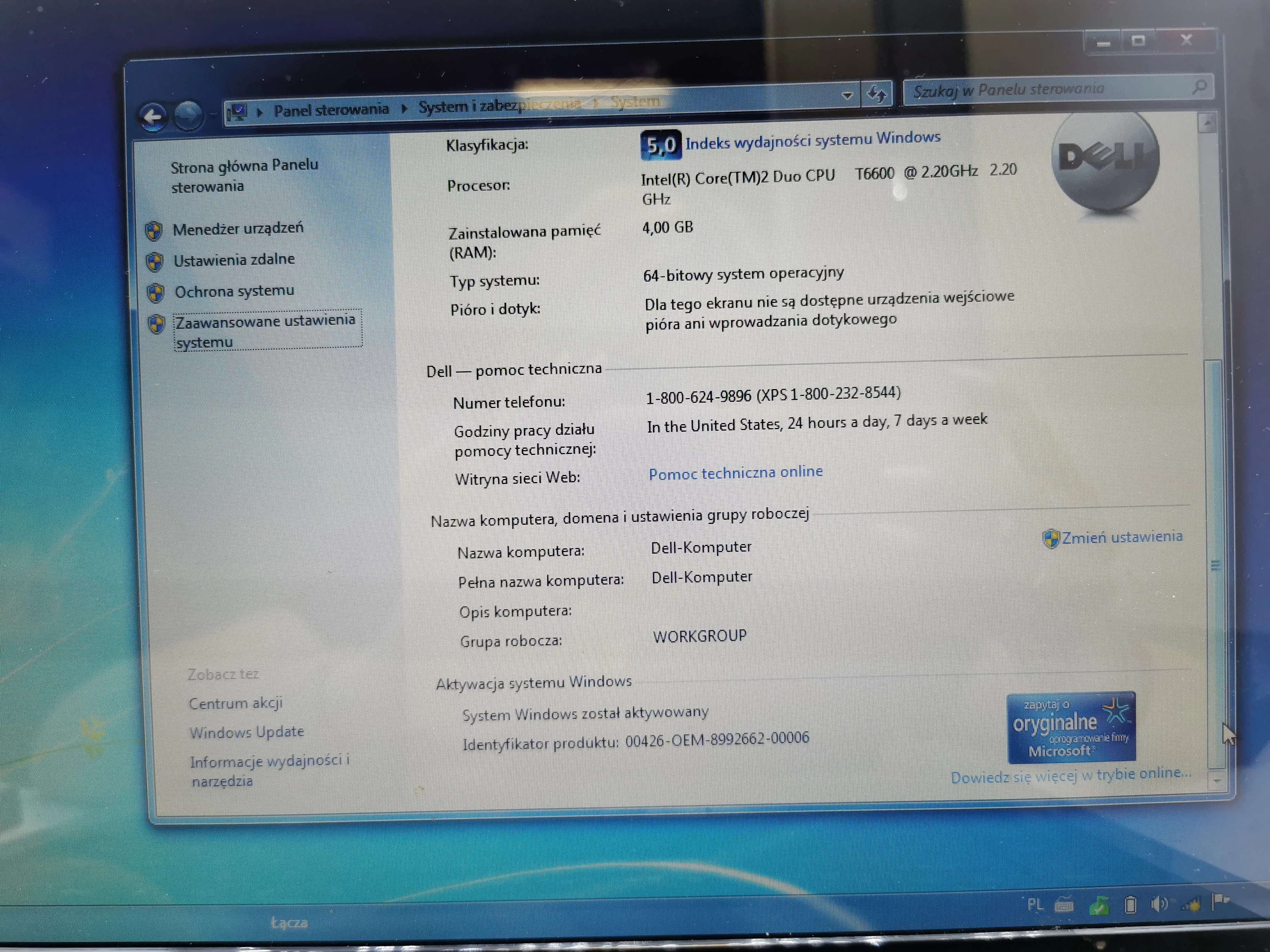Click the WORKGROUP value

coord(699,636)
